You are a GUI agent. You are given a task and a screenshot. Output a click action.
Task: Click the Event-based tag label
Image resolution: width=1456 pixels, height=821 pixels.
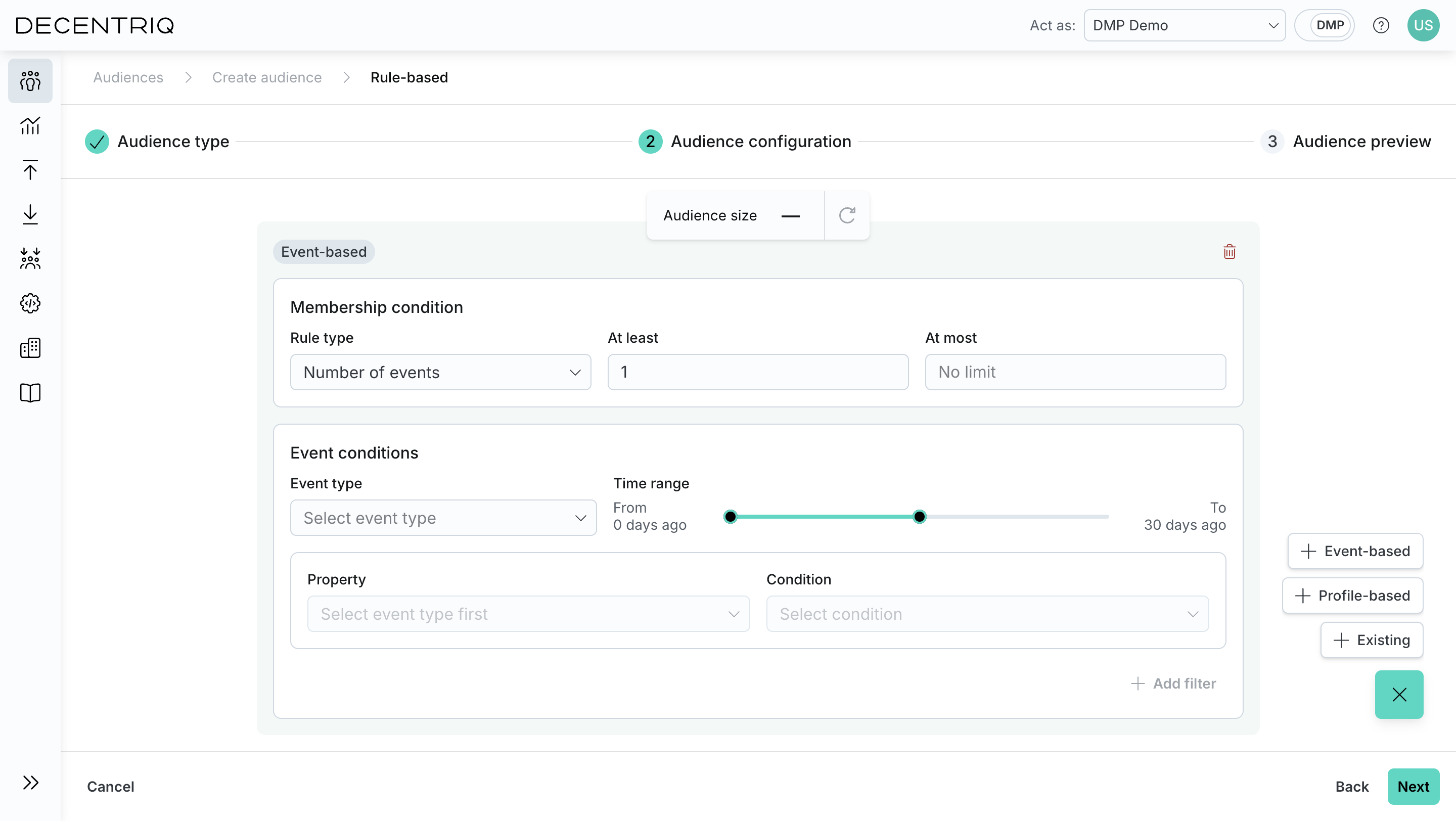pyautogui.click(x=324, y=251)
